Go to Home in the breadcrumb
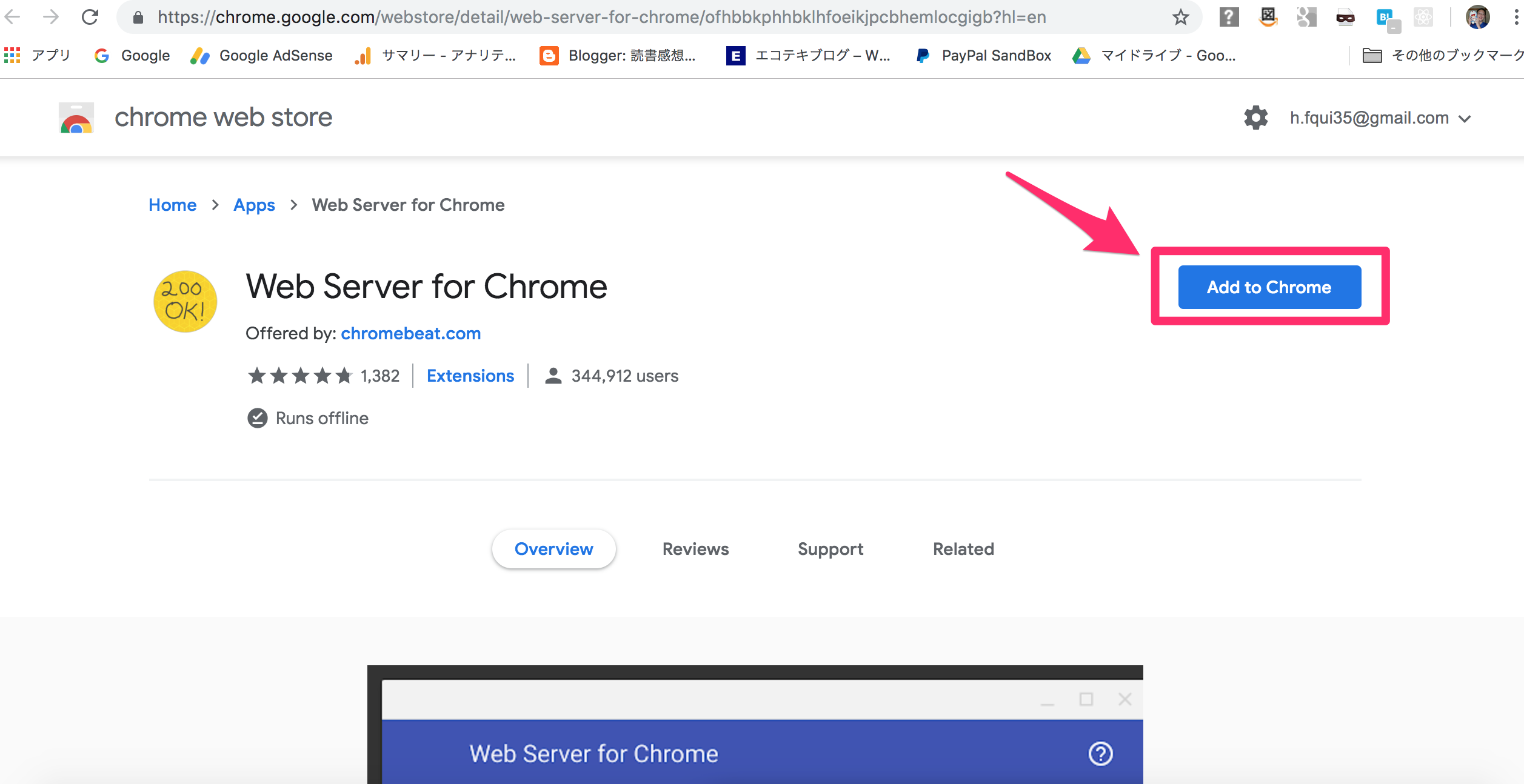This screenshot has width=1524, height=784. pos(173,205)
